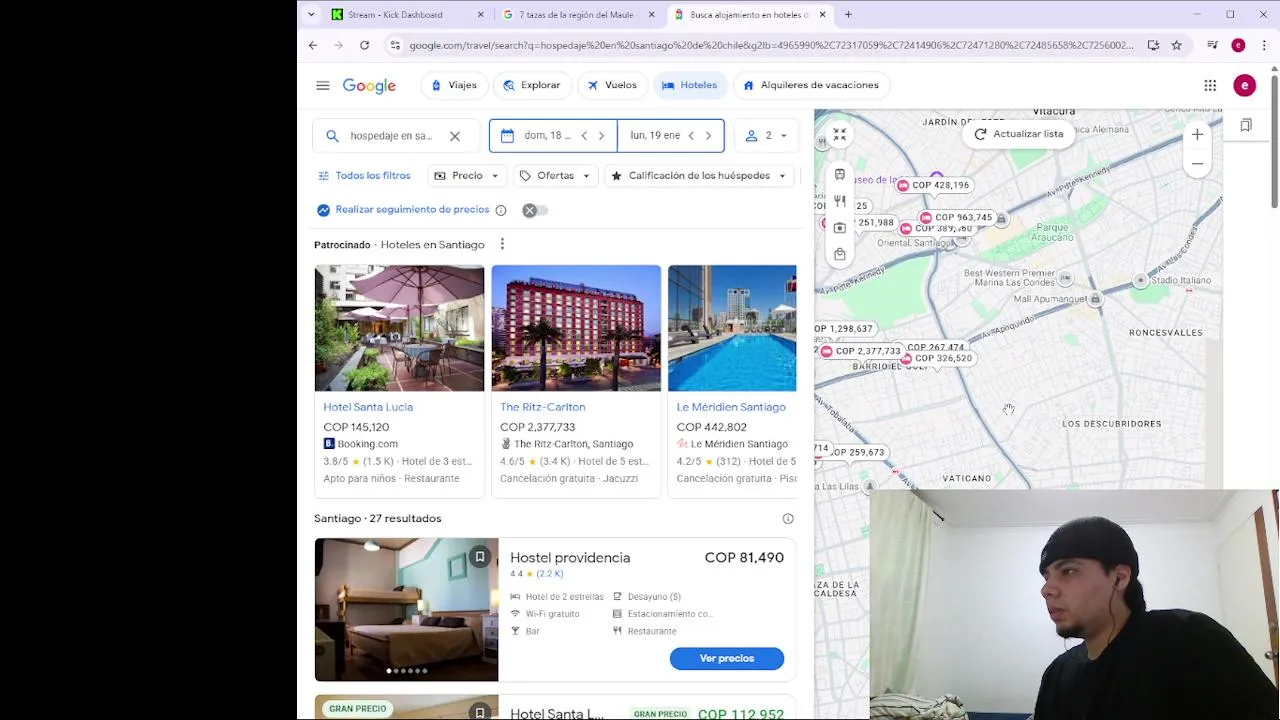Open the Google account avatar menu
The height and width of the screenshot is (720, 1280).
tap(1244, 85)
